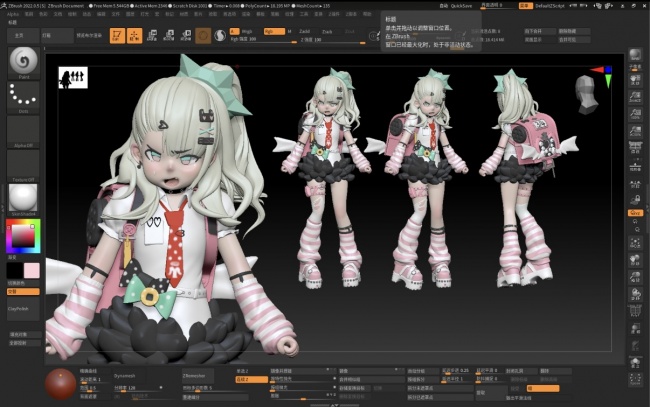Adjust the Rgb intensity slider

263,40
